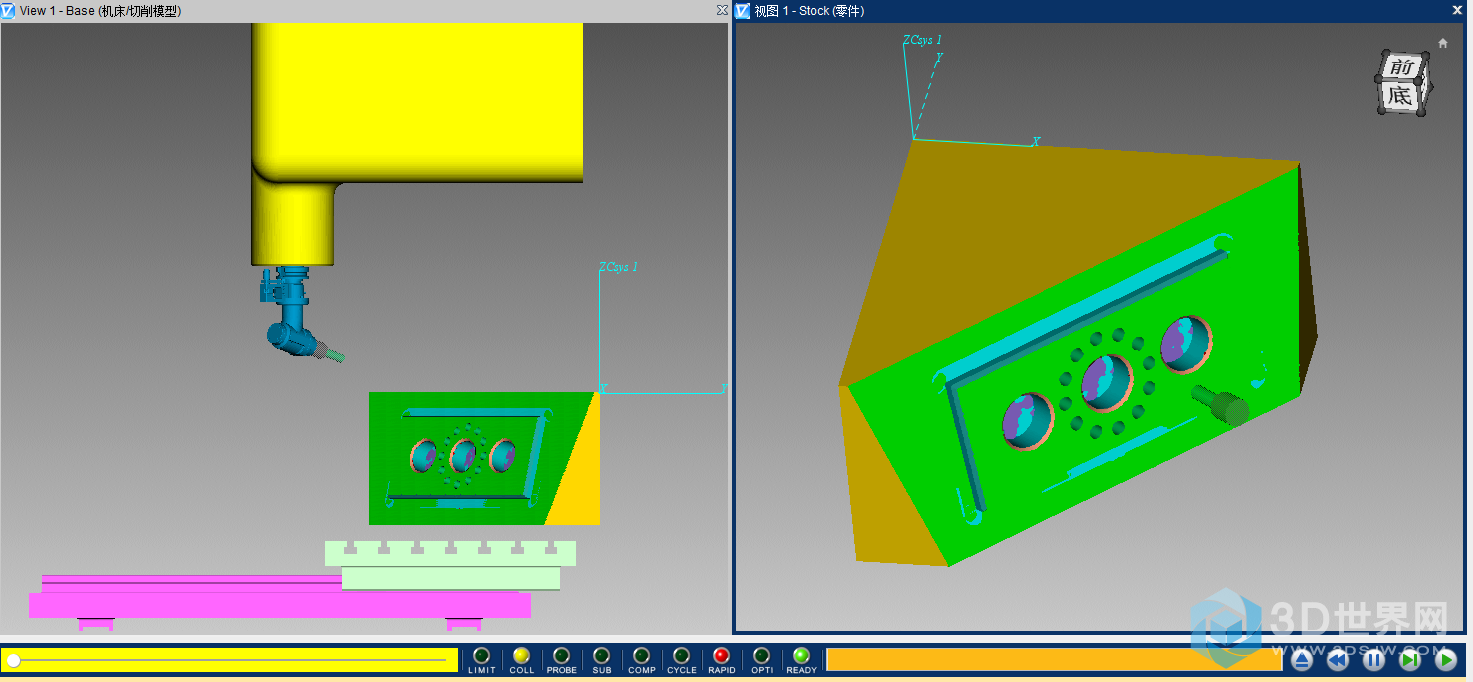Click the OPTI status indicator light
Screen dimensions: 1473x682
tap(761, 656)
